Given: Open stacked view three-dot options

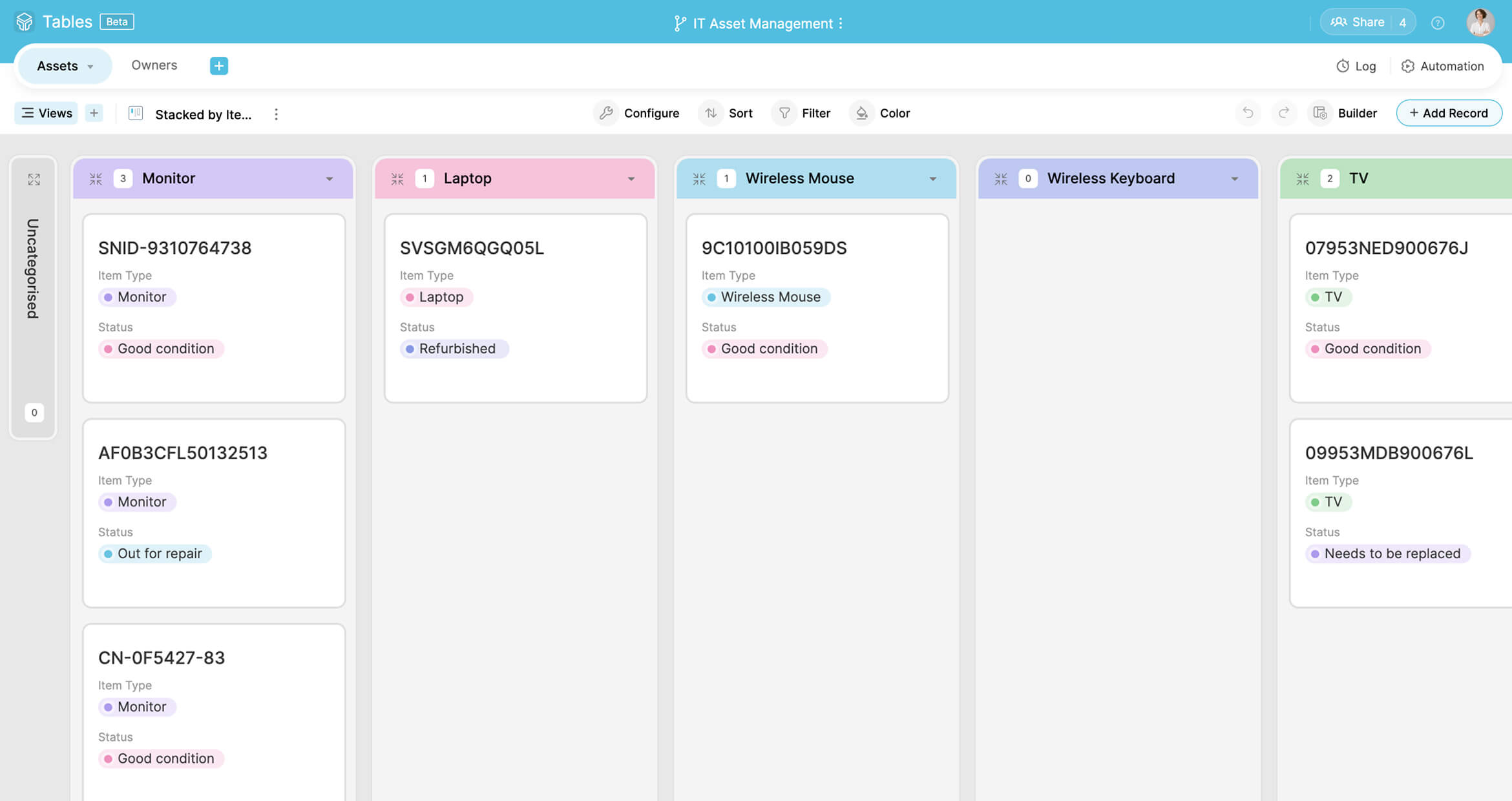Looking at the screenshot, I should coord(276,114).
